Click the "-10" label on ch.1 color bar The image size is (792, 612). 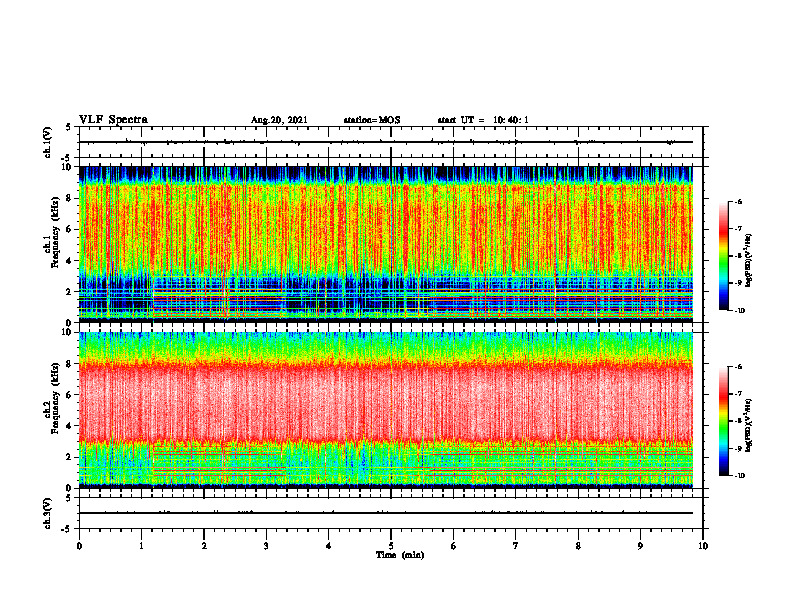(x=739, y=310)
